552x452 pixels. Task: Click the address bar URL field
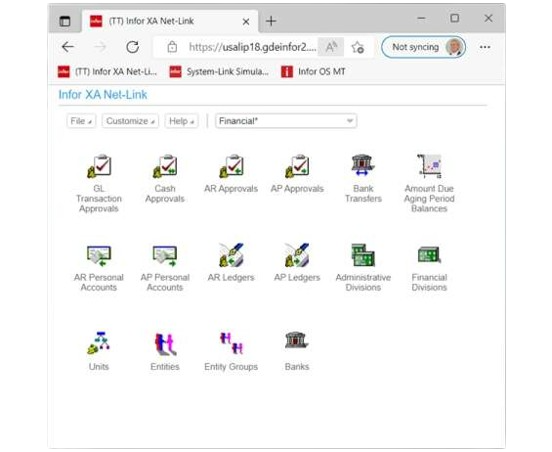point(252,47)
